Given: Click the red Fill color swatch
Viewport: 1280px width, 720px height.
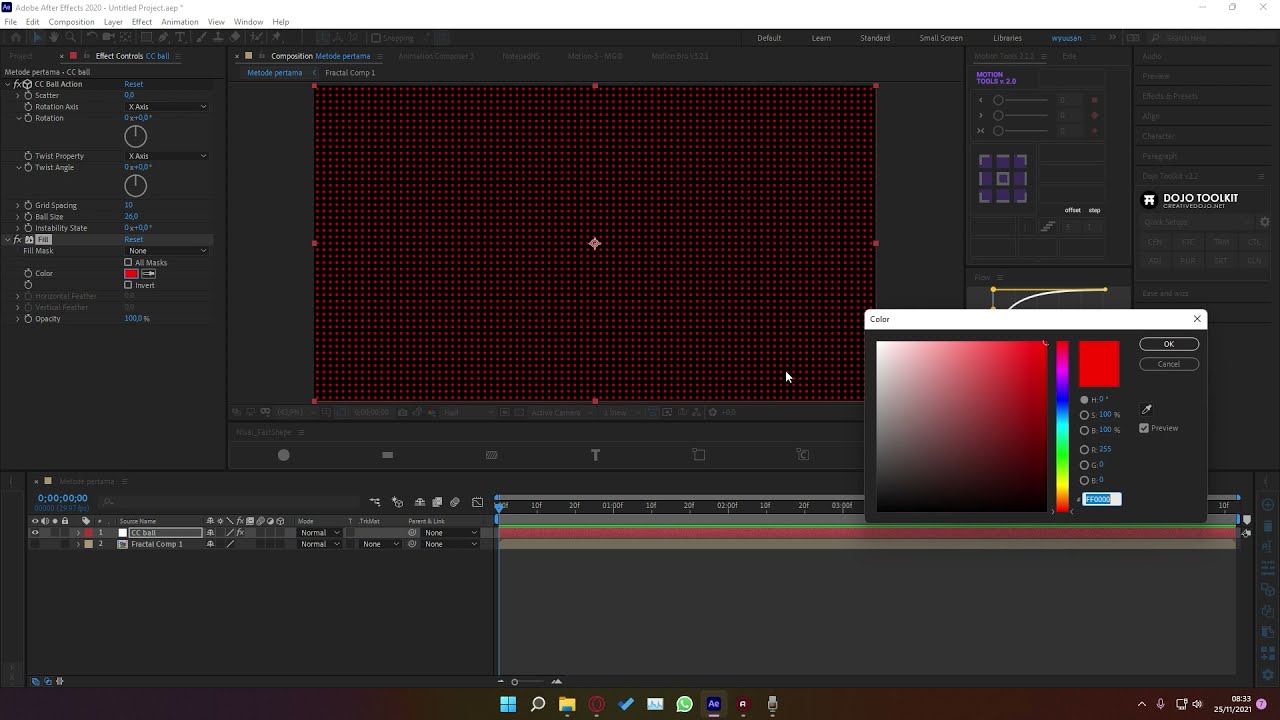Looking at the screenshot, I should pyautogui.click(x=131, y=273).
